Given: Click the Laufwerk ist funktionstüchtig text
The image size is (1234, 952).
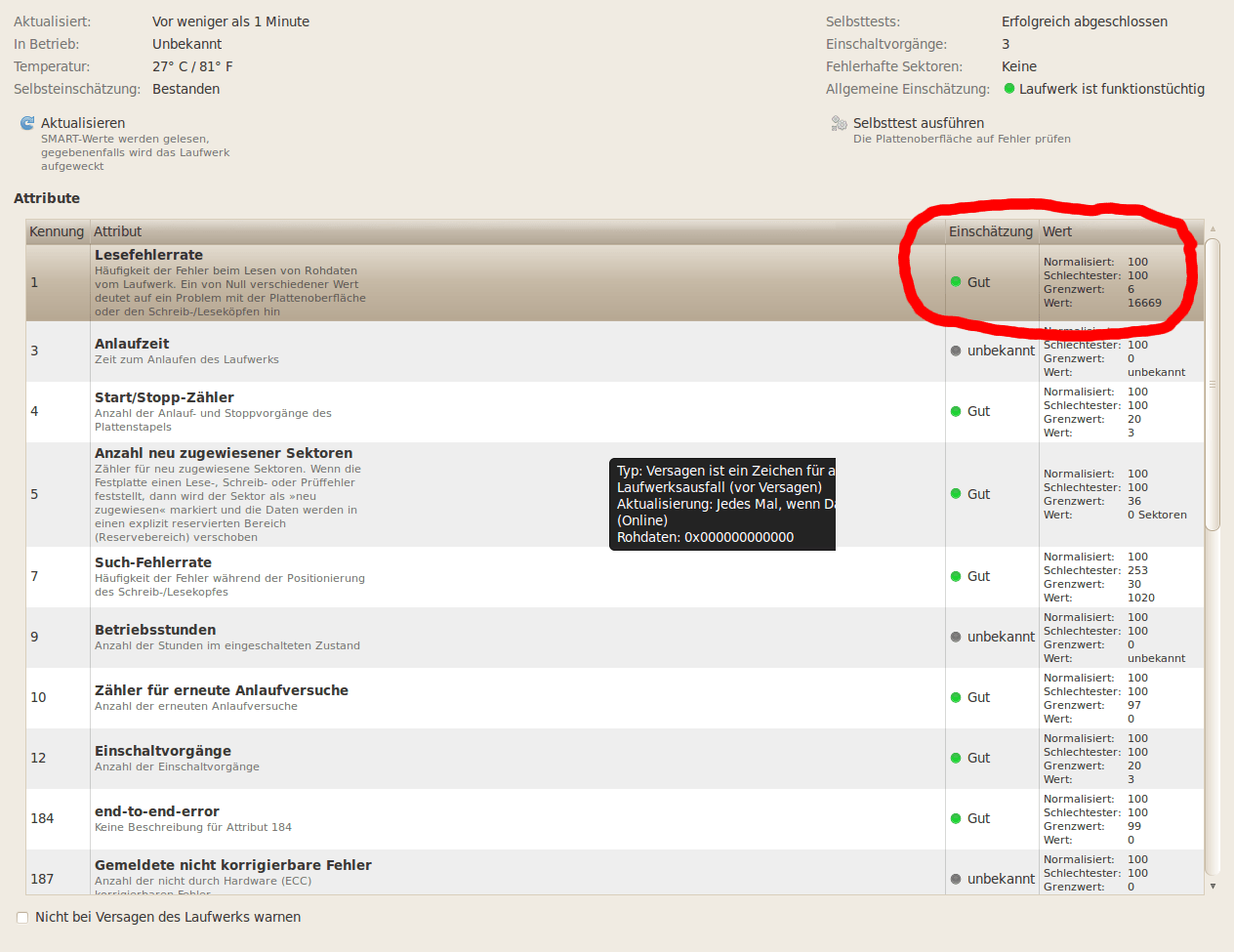Looking at the screenshot, I should (1112, 89).
